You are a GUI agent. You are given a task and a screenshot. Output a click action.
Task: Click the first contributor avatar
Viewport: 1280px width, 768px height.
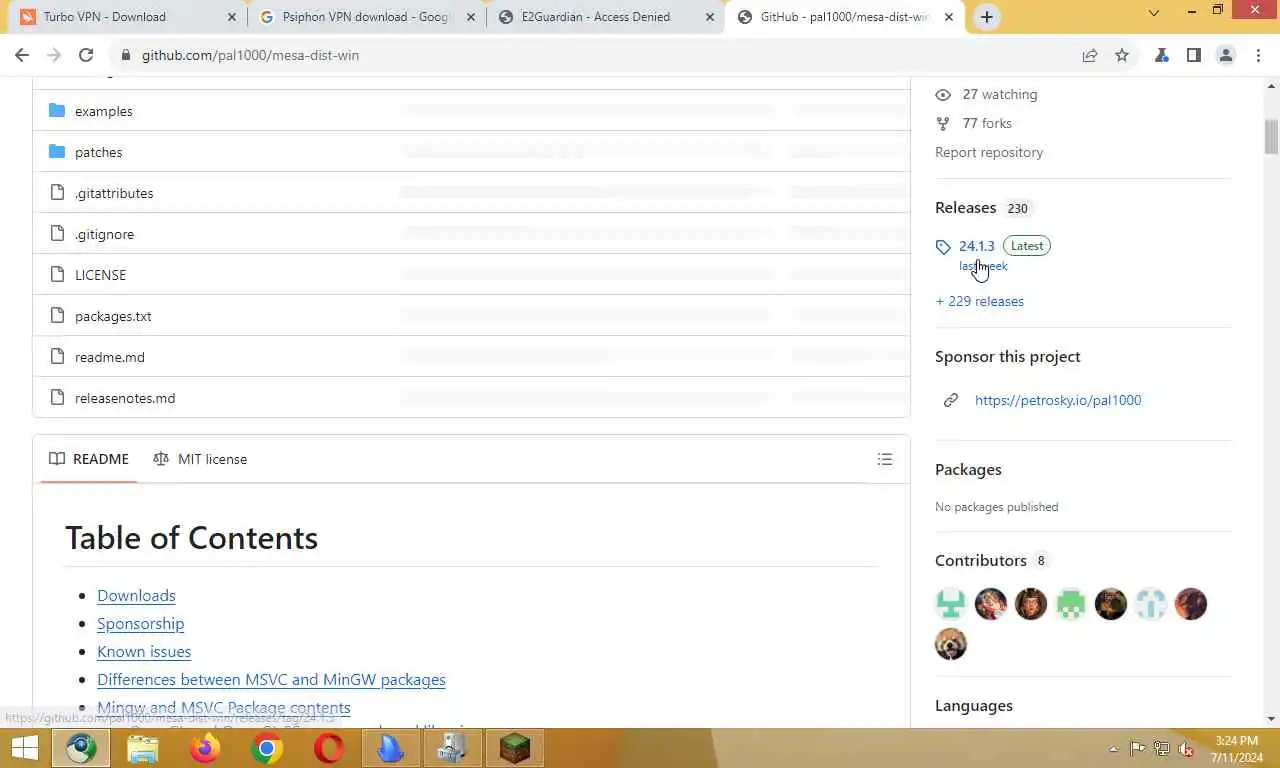click(951, 604)
